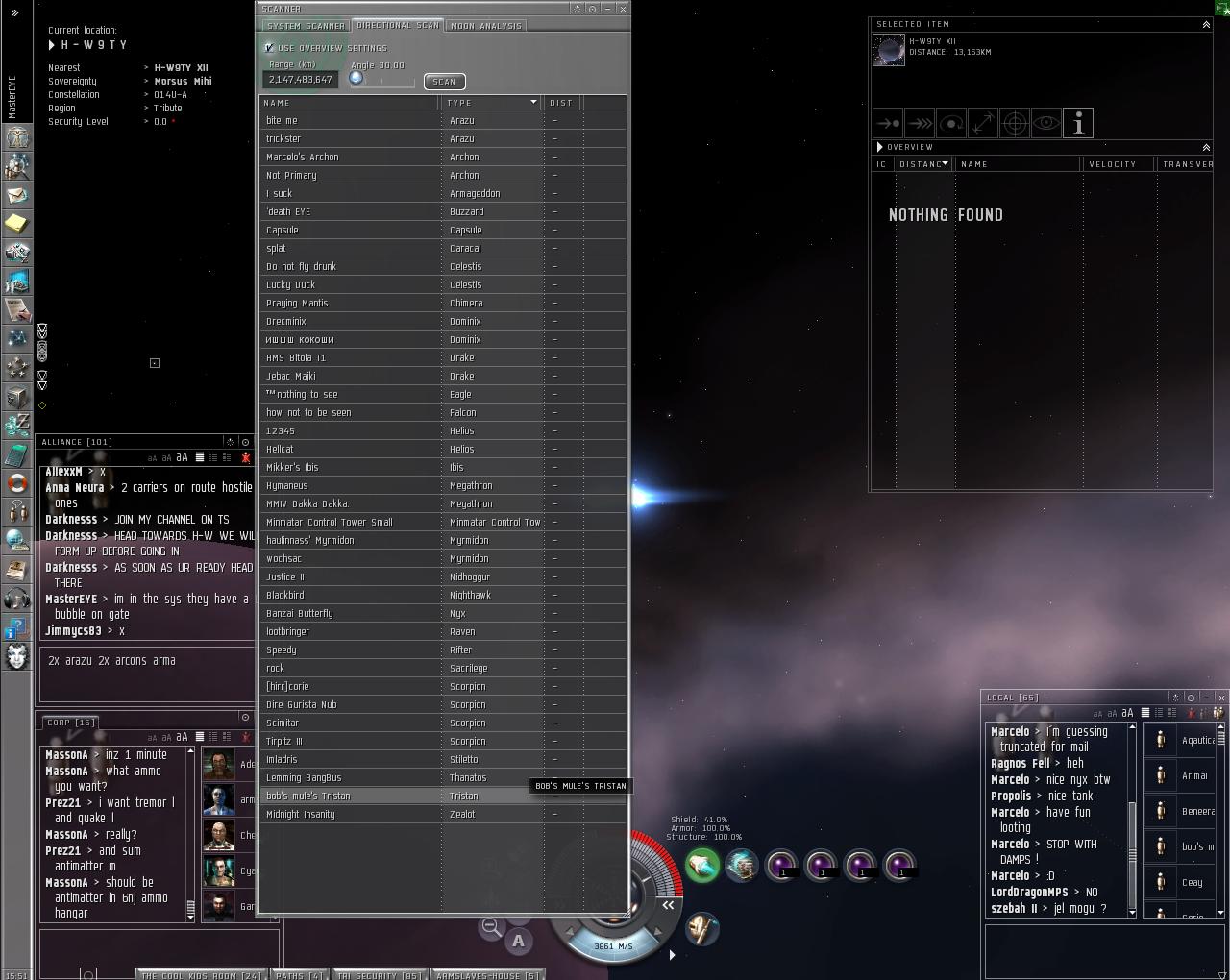Expand the Neocom sidebar with double-arrow
This screenshot has width=1230, height=980.
click(14, 12)
